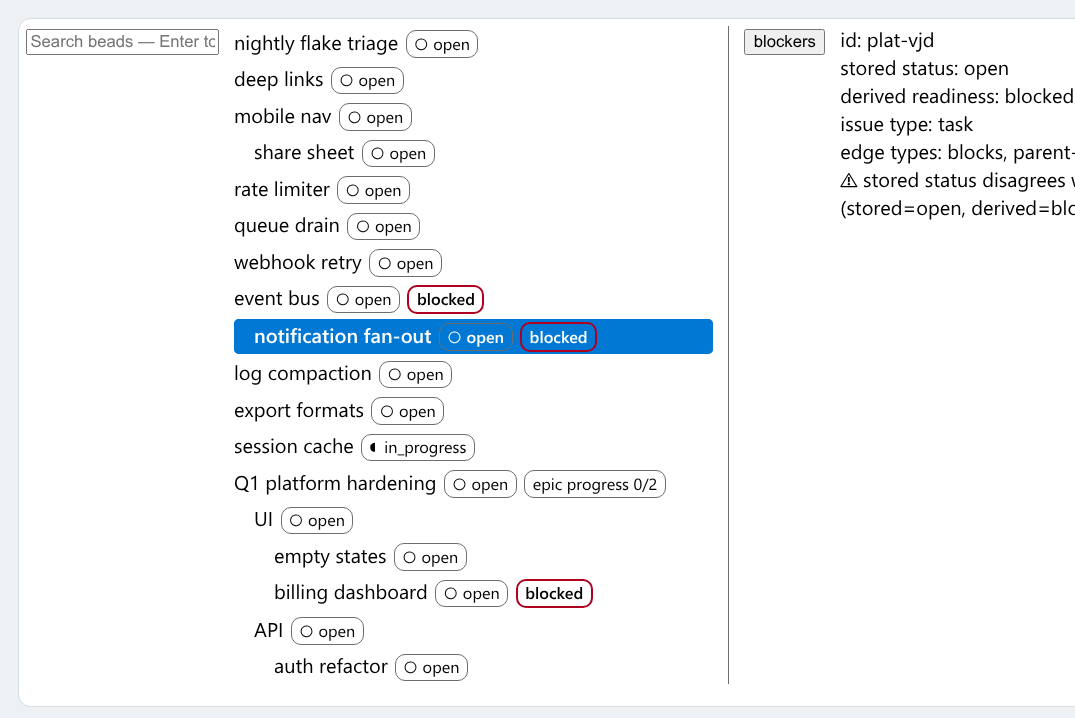Select the mobile nav item
The image size is (1075, 718).
[473, 117]
